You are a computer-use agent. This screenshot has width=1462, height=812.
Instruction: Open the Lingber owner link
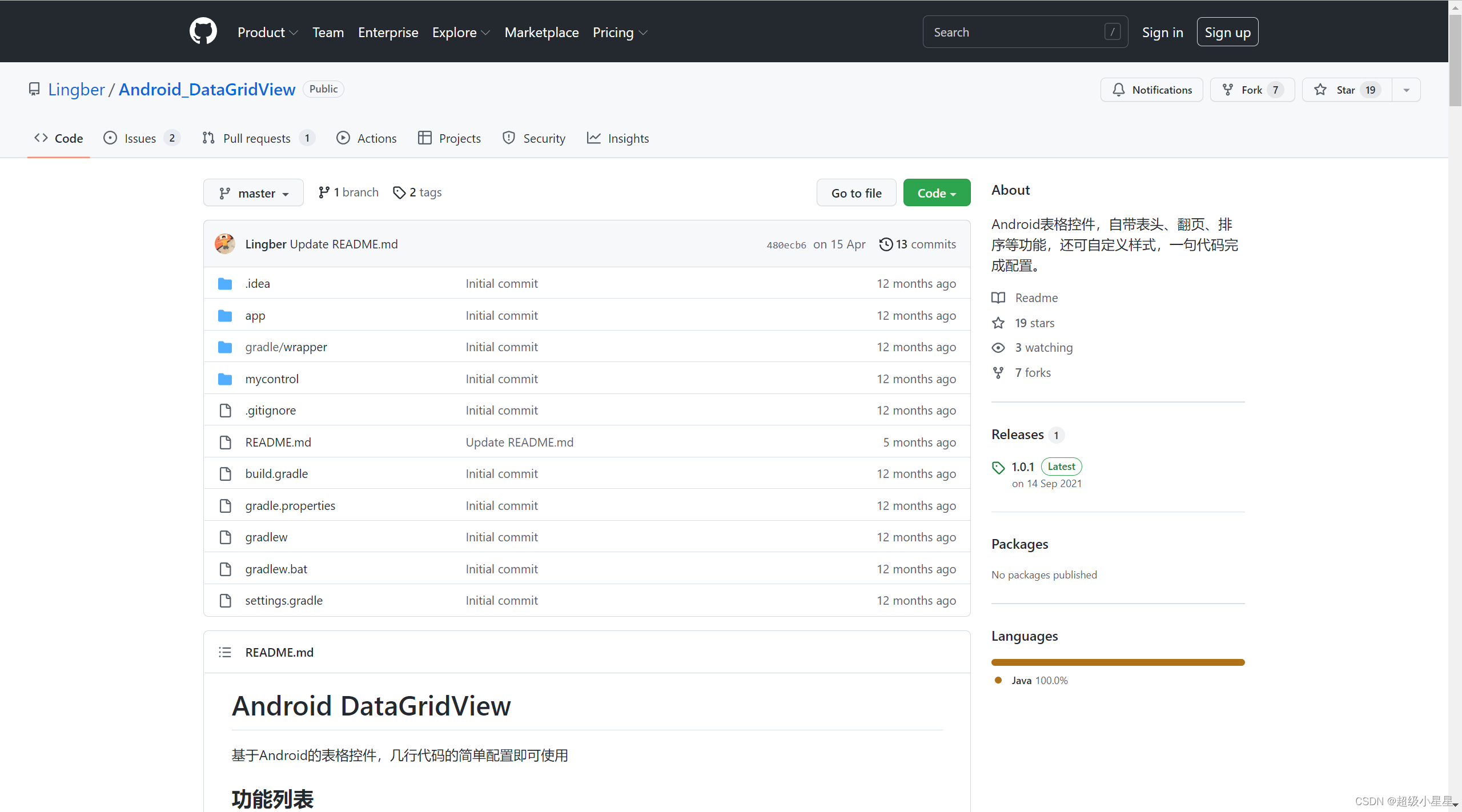77,90
